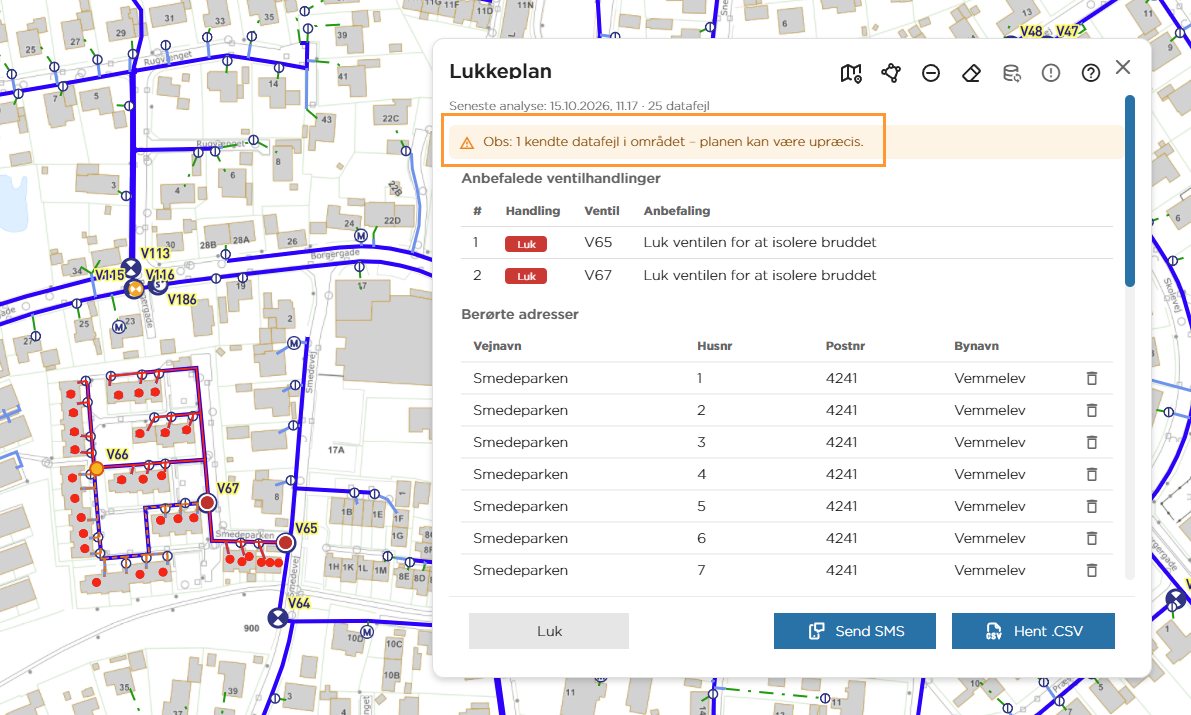The width and height of the screenshot is (1191, 715).
Task: Click the Ventil column header
Action: point(602,210)
